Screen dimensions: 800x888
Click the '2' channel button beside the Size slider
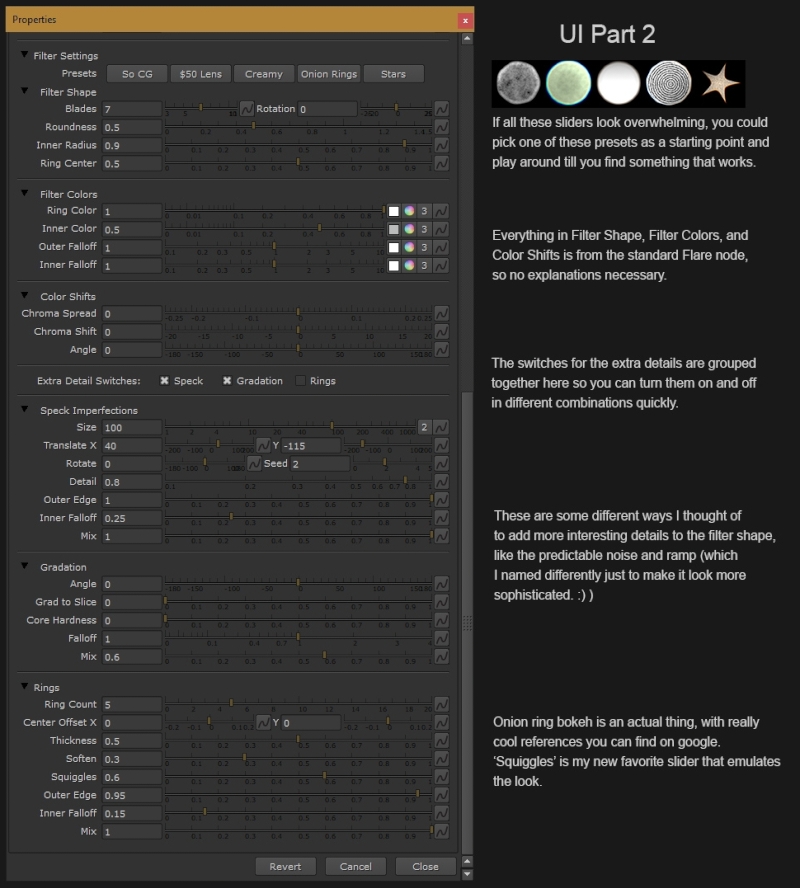[x=424, y=427]
